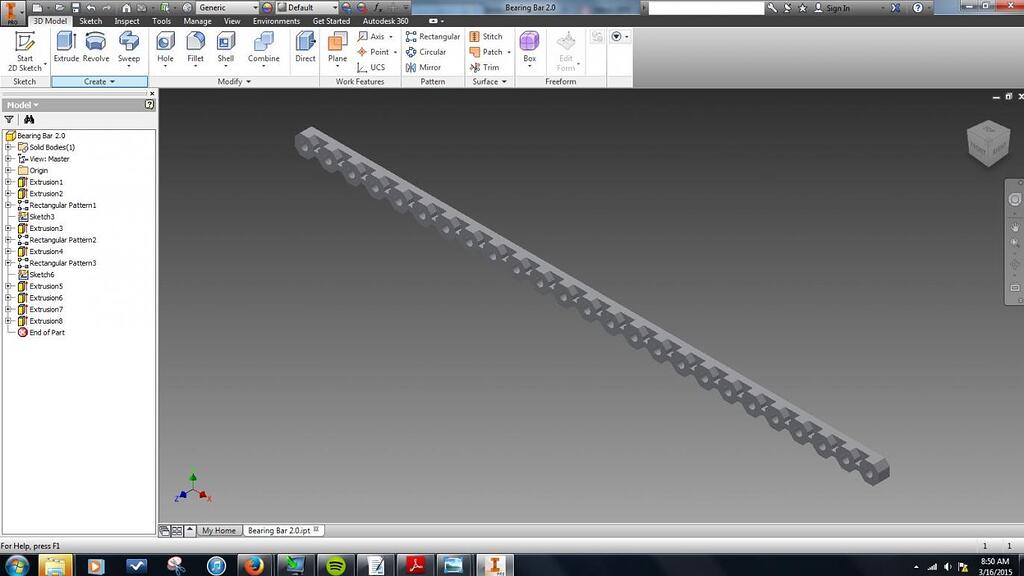The height and width of the screenshot is (576, 1024).
Task: Open the Revolve tool
Action: click(95, 47)
